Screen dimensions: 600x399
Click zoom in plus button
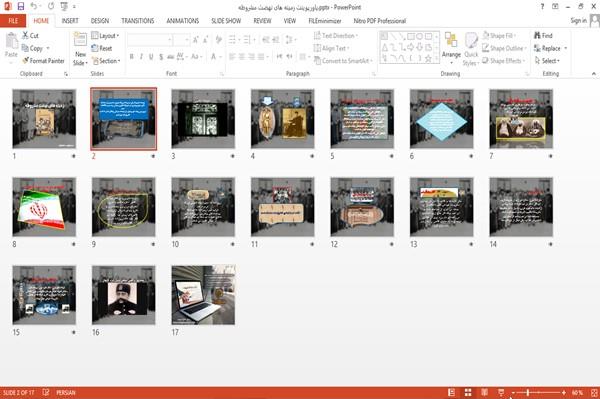564,392
